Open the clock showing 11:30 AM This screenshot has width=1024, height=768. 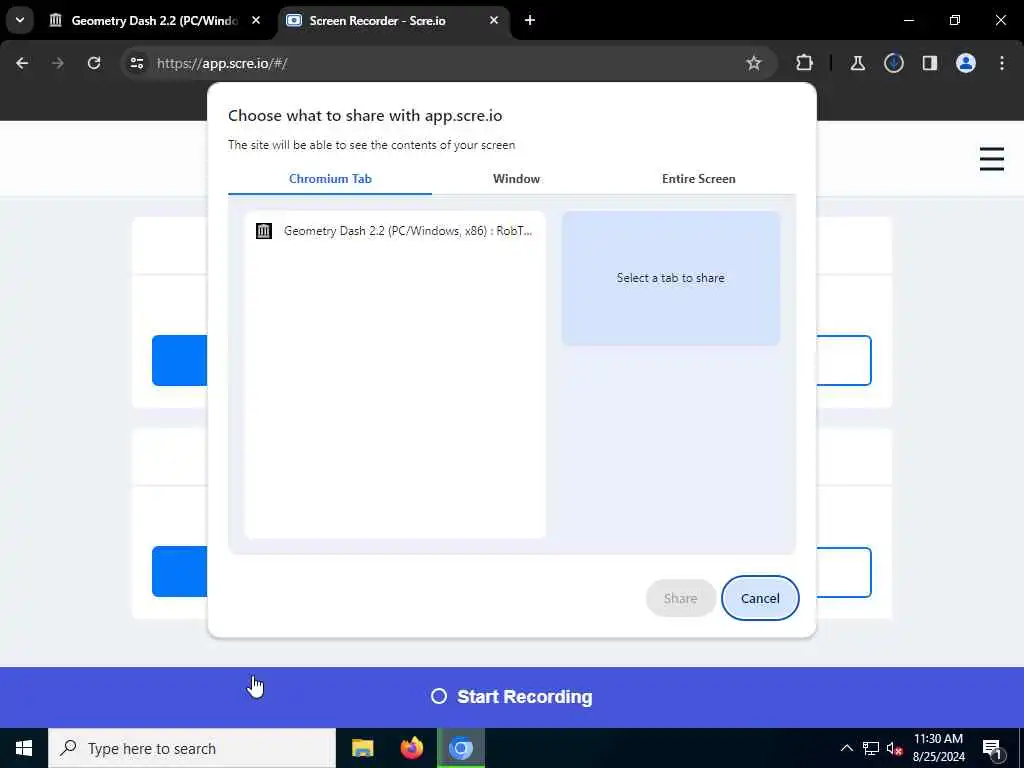pos(938,748)
